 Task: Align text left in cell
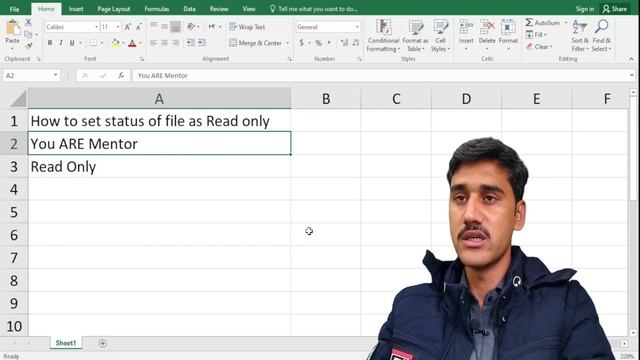point(153,42)
